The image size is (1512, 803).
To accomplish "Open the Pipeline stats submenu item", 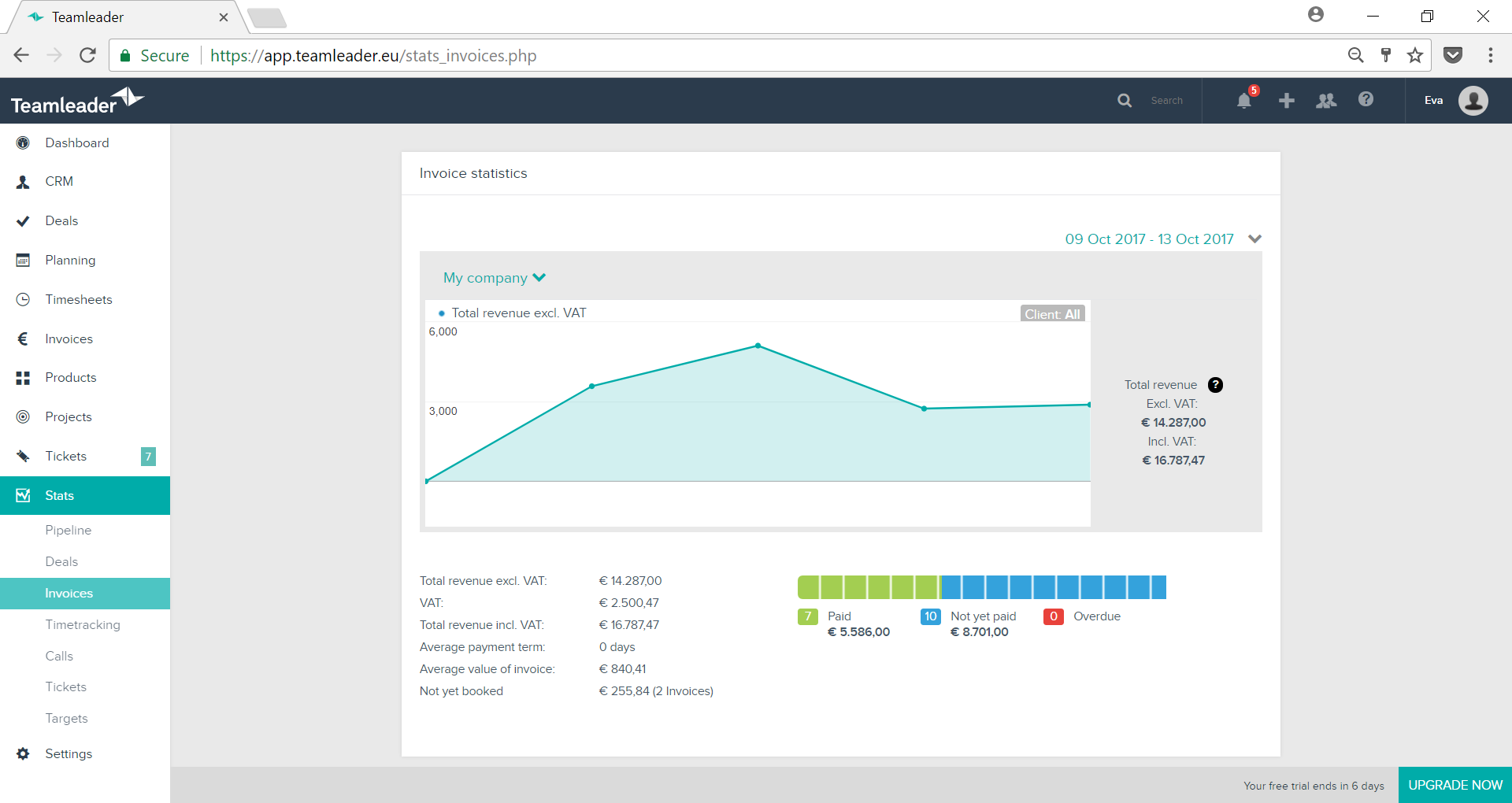I will coord(69,531).
